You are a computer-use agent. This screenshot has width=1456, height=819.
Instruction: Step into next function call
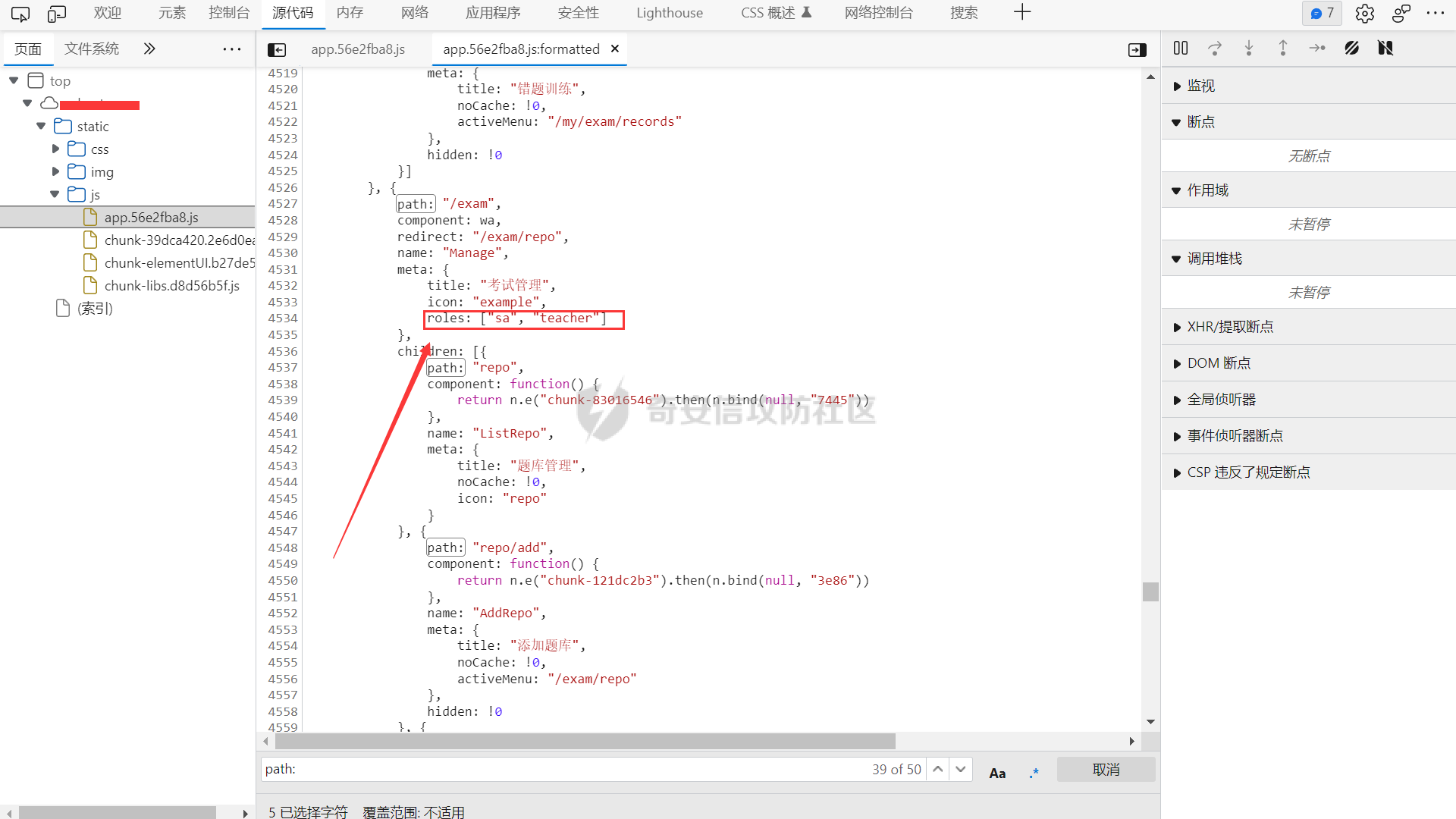pyautogui.click(x=1249, y=48)
